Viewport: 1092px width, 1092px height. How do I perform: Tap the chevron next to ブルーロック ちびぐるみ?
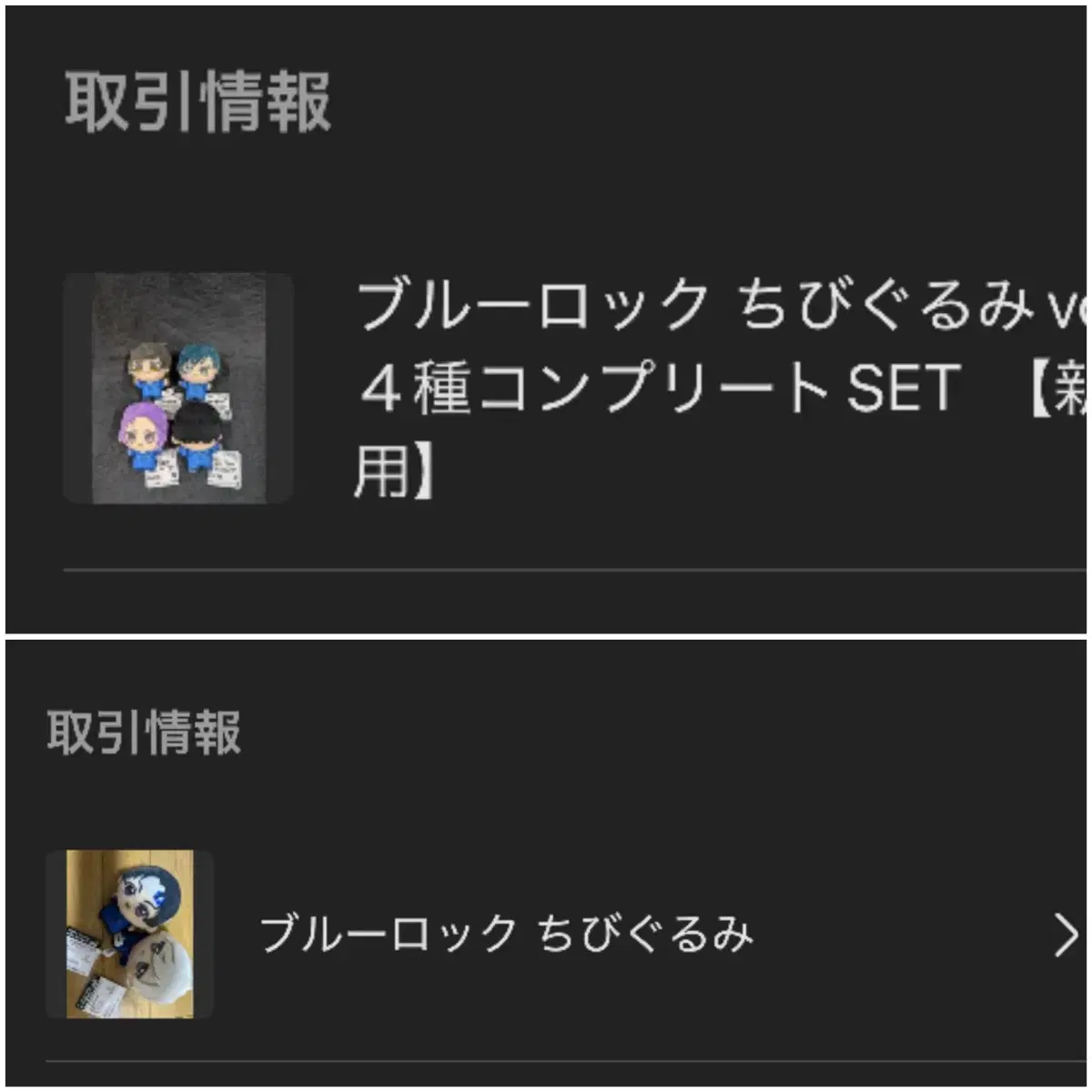coord(1066,935)
